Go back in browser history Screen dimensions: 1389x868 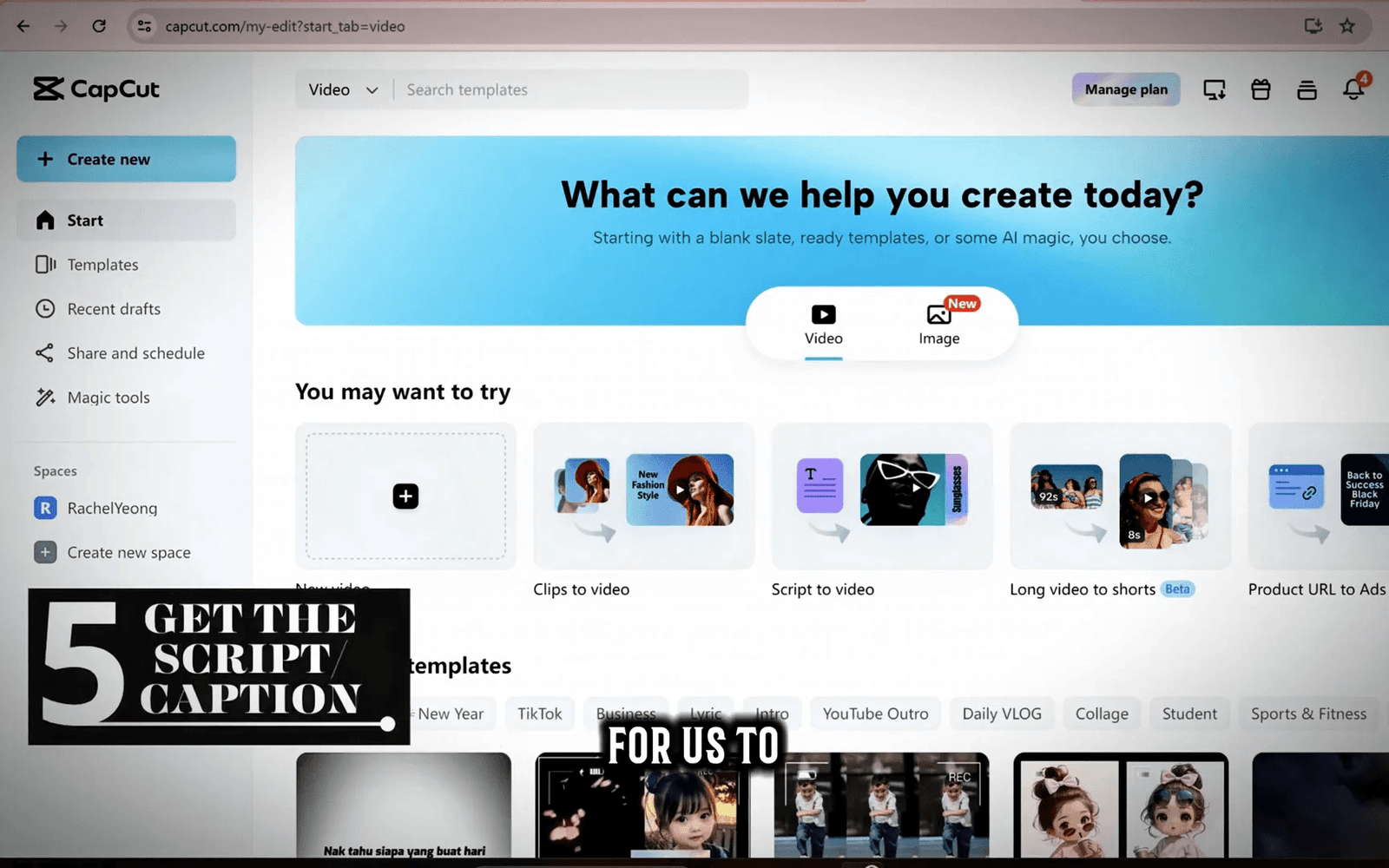[23, 26]
